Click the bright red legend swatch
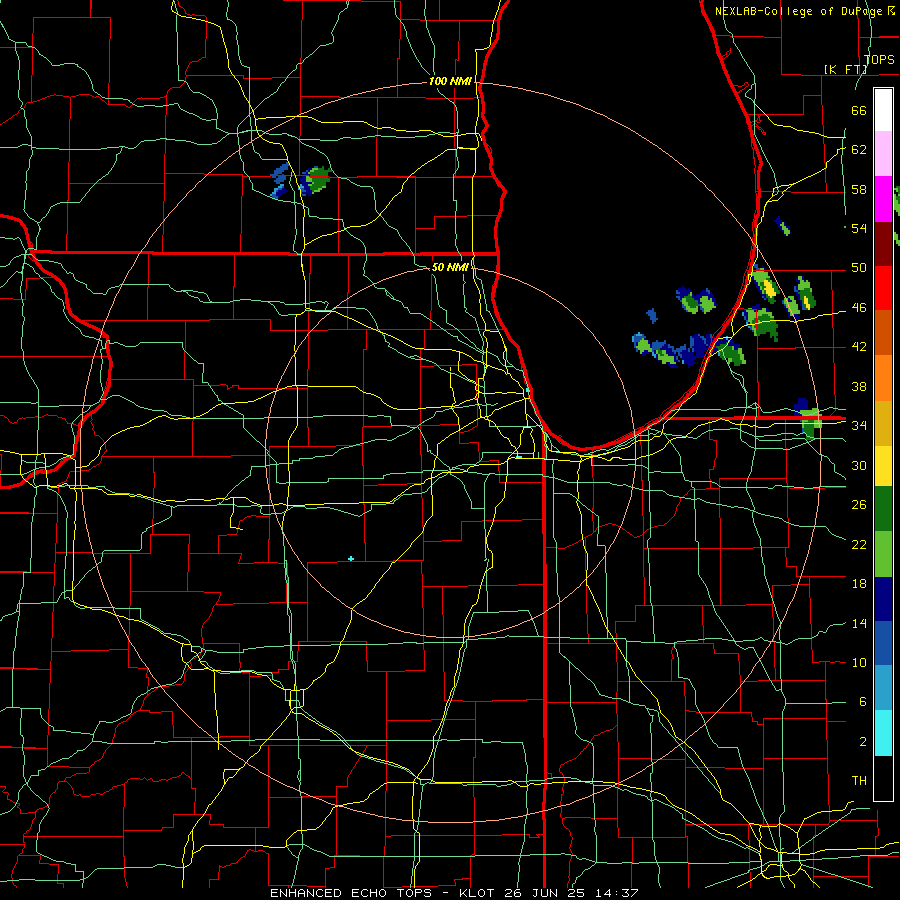The width and height of the screenshot is (900, 900). pyautogui.click(x=883, y=288)
